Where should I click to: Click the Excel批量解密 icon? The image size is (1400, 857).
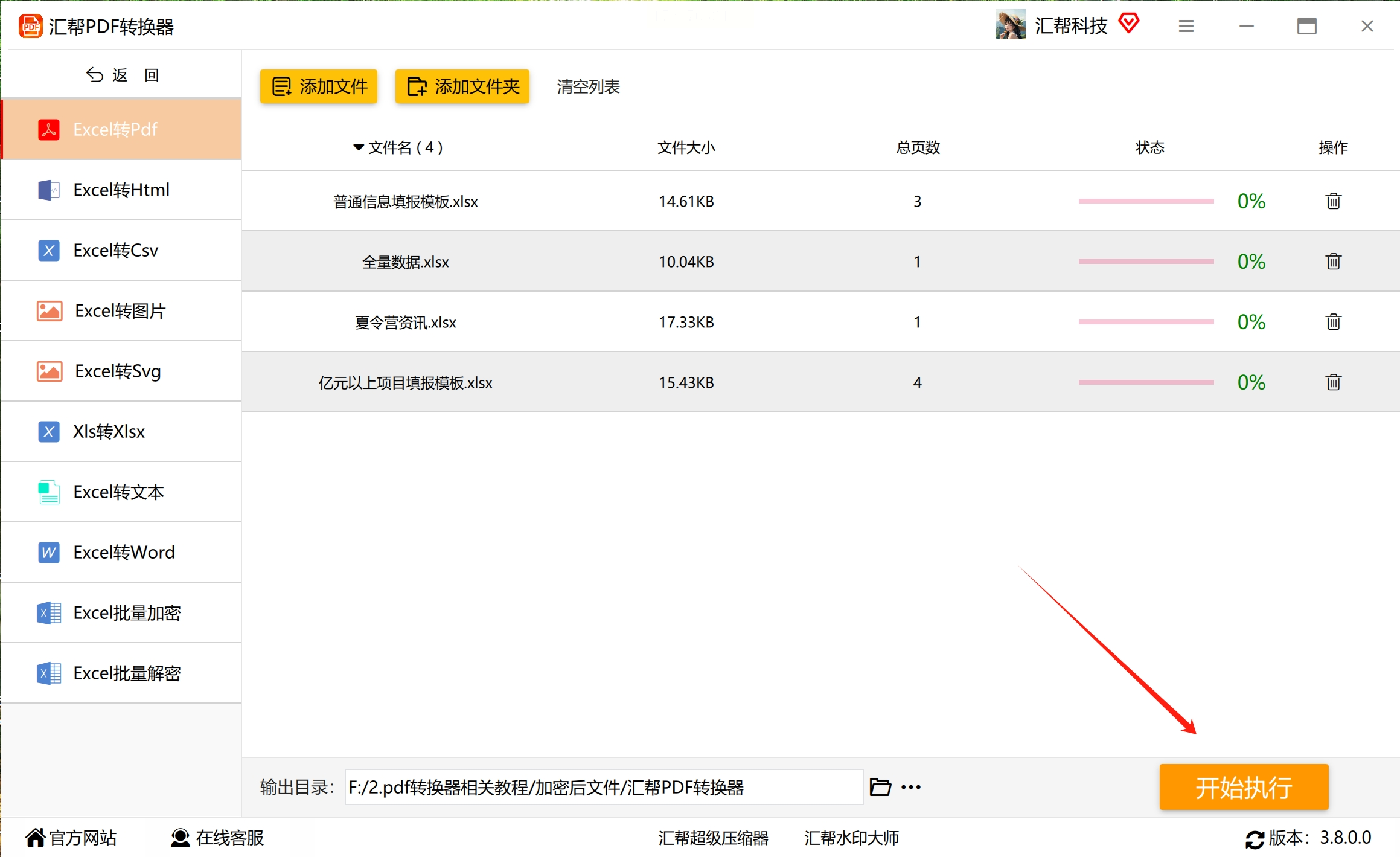(x=49, y=673)
